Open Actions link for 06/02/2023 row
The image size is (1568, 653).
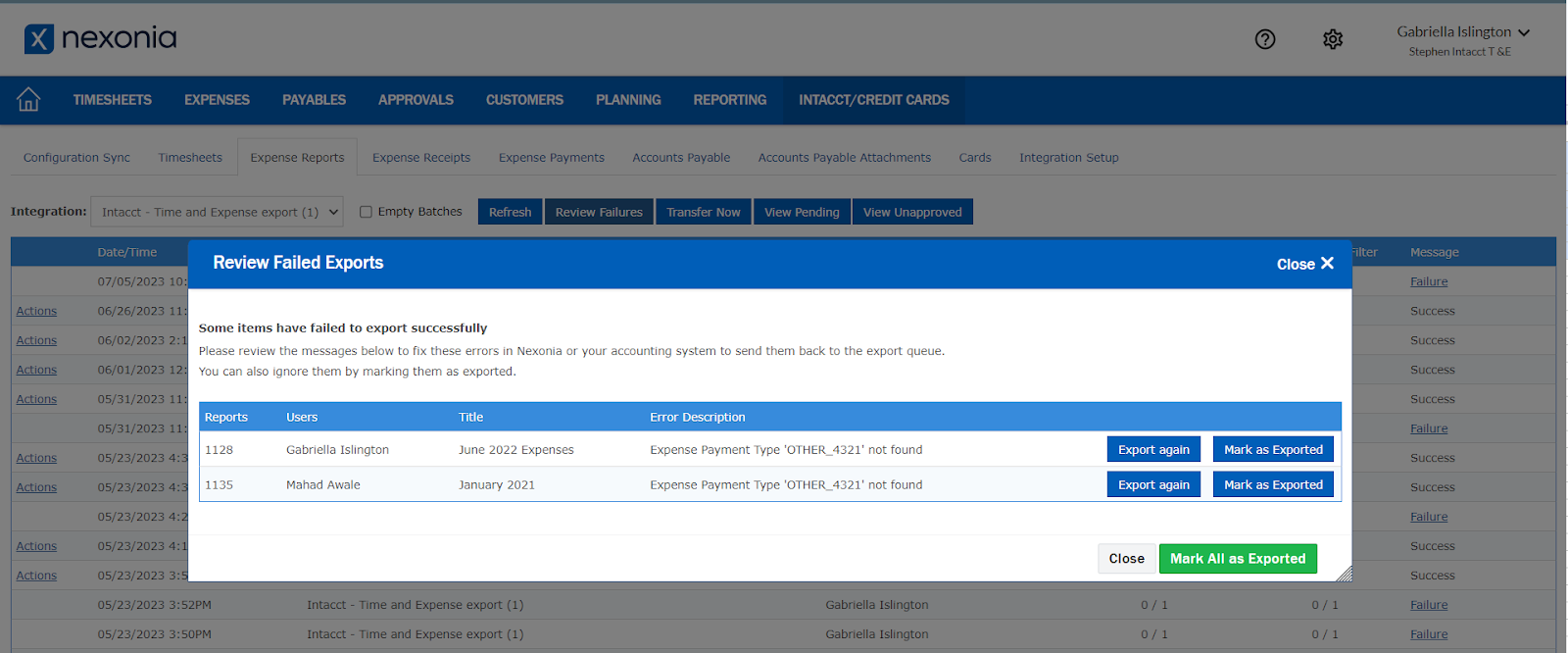point(36,340)
